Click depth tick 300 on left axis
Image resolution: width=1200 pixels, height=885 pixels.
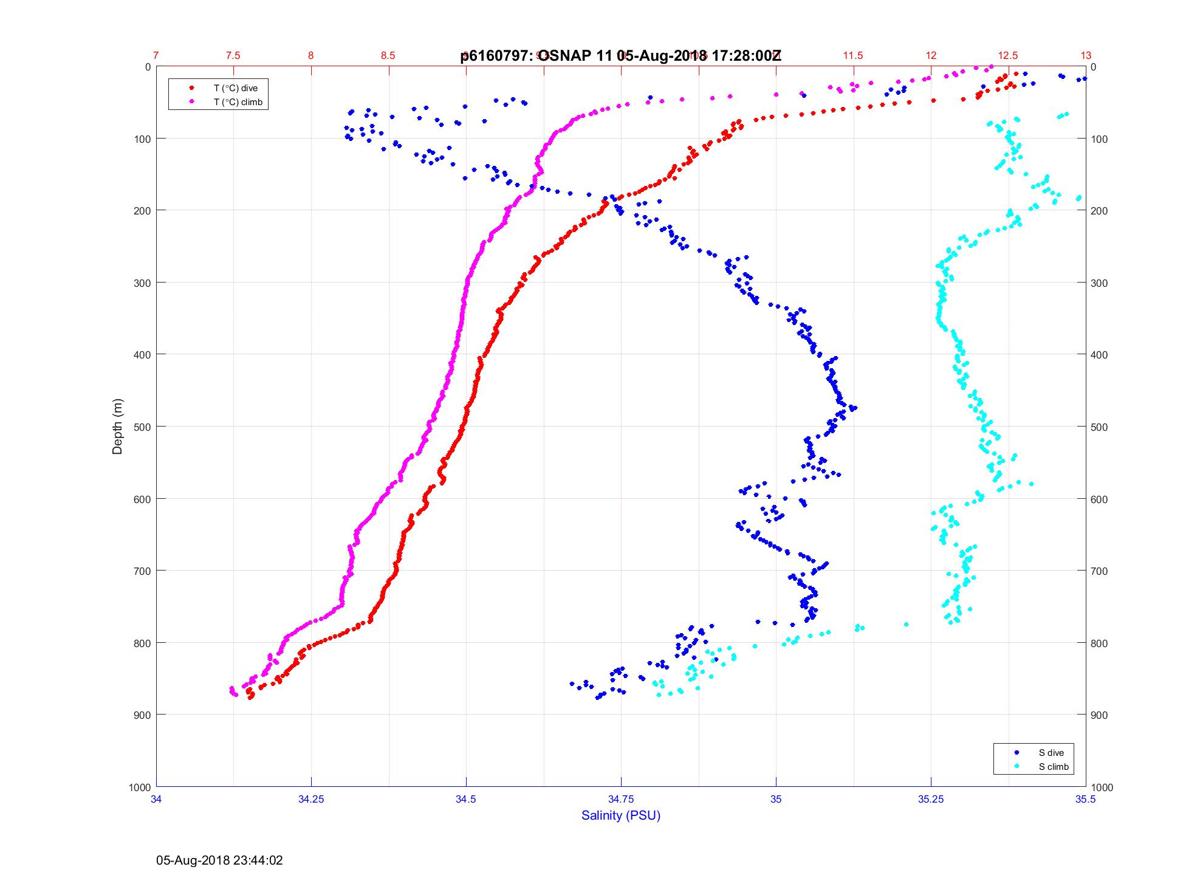(141, 282)
